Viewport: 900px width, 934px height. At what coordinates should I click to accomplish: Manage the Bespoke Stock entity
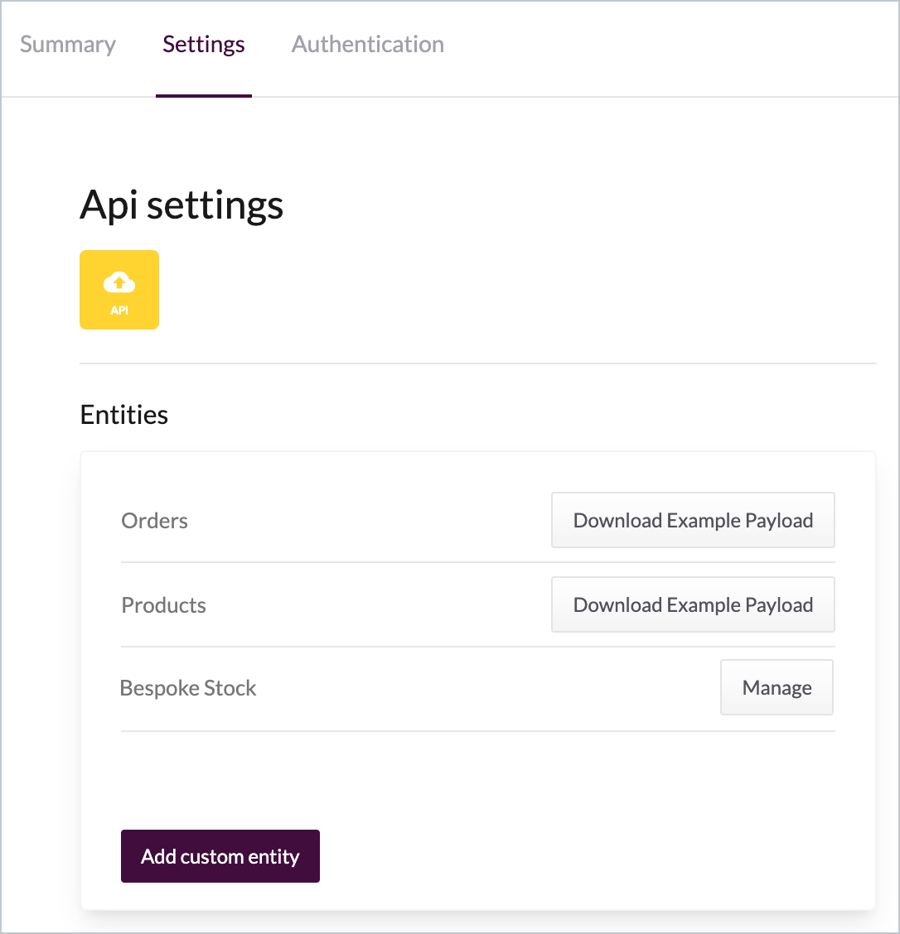(x=776, y=688)
